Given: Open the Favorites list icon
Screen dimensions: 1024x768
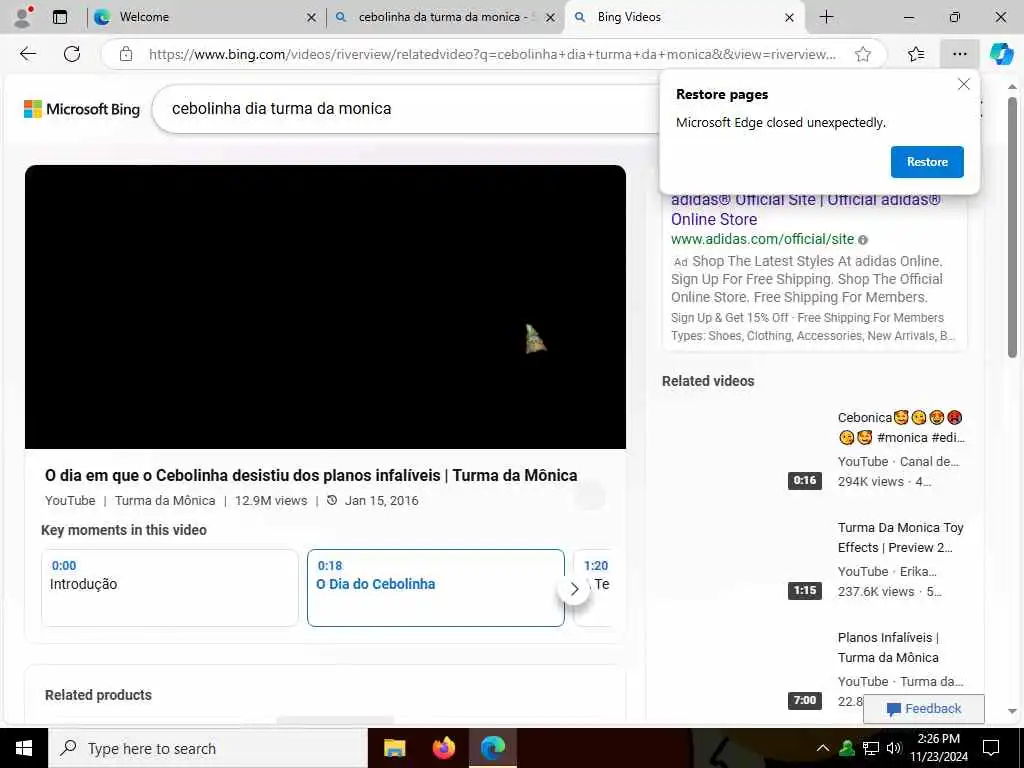Looking at the screenshot, I should point(916,54).
